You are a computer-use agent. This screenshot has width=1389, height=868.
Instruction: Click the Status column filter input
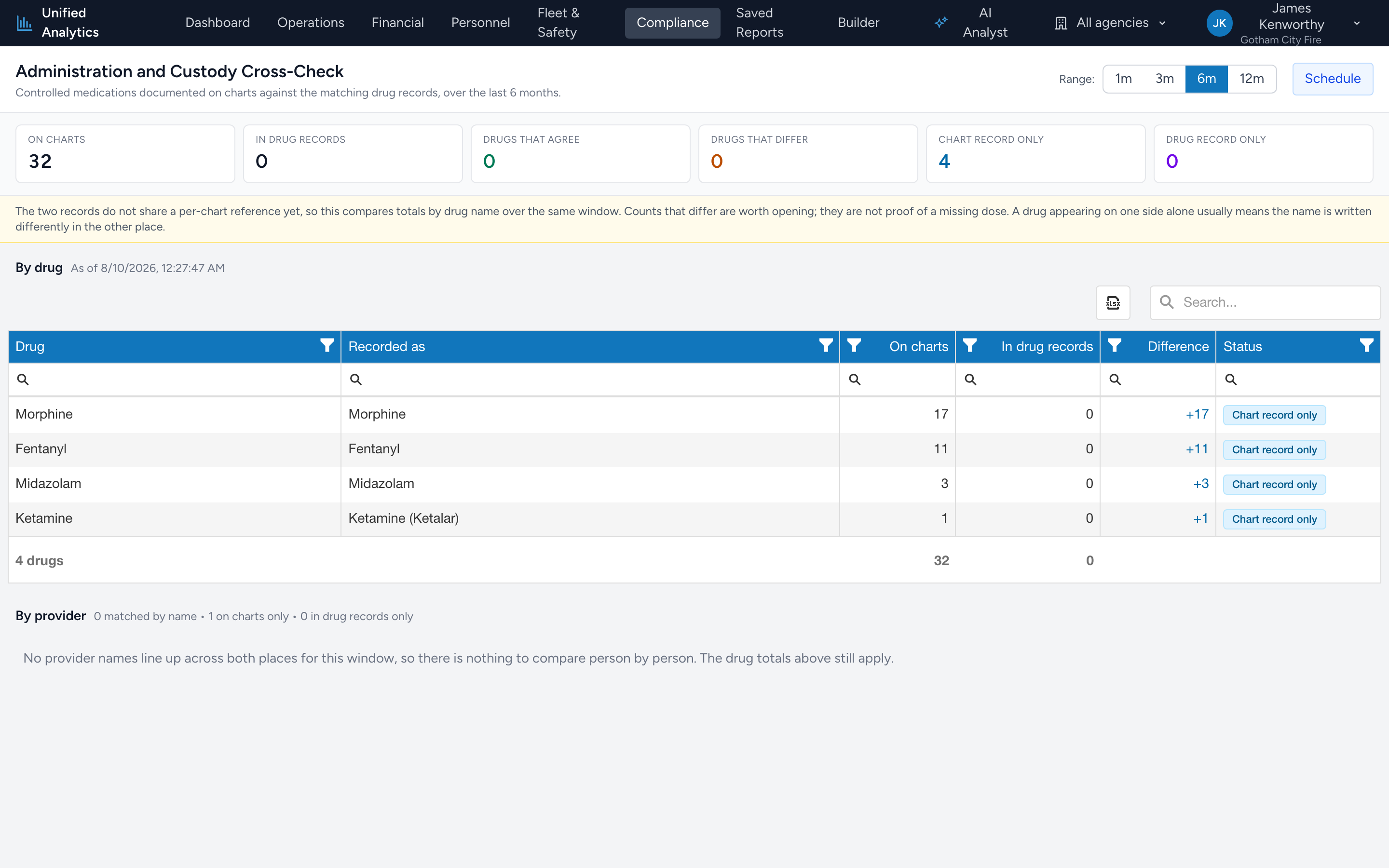(x=1298, y=380)
